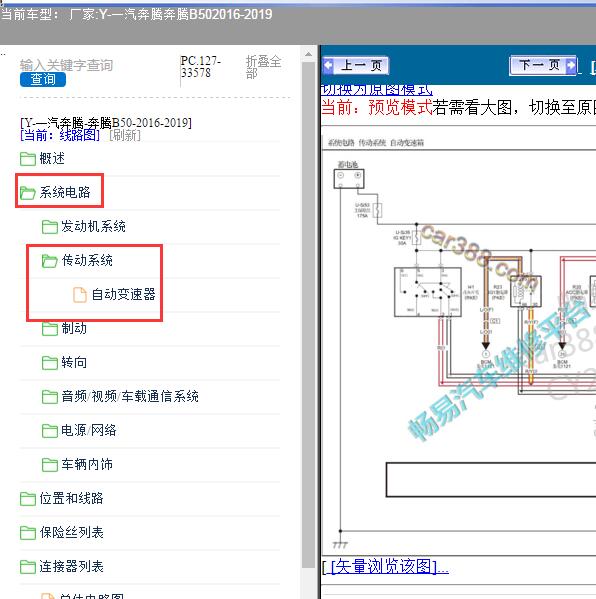Click the 自动变速器 document icon
596x599 pixels.
pos(80,295)
